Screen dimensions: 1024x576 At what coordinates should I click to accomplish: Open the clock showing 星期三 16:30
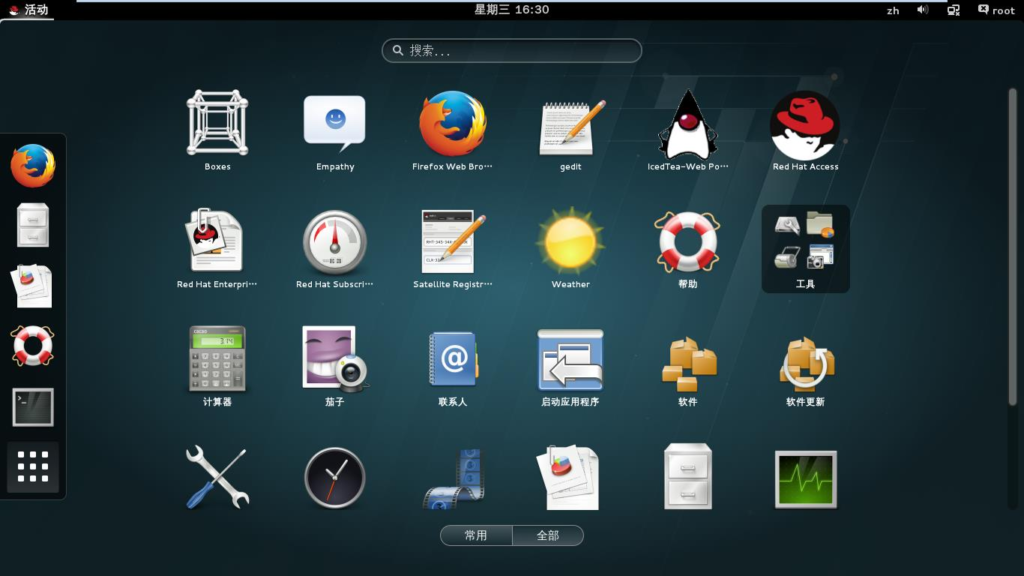[511, 10]
